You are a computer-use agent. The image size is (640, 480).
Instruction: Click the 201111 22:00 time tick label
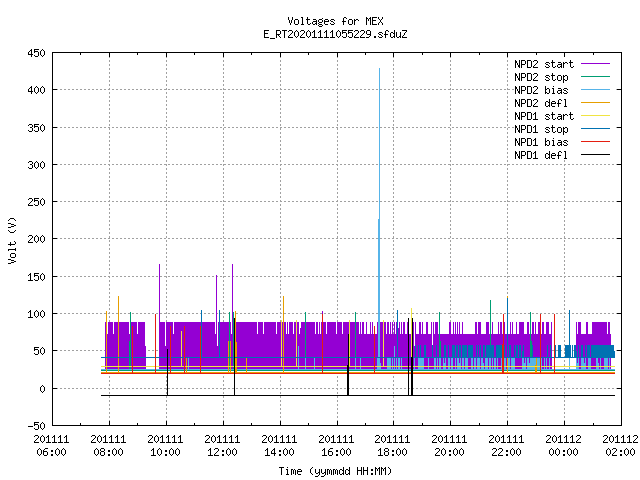(507, 446)
